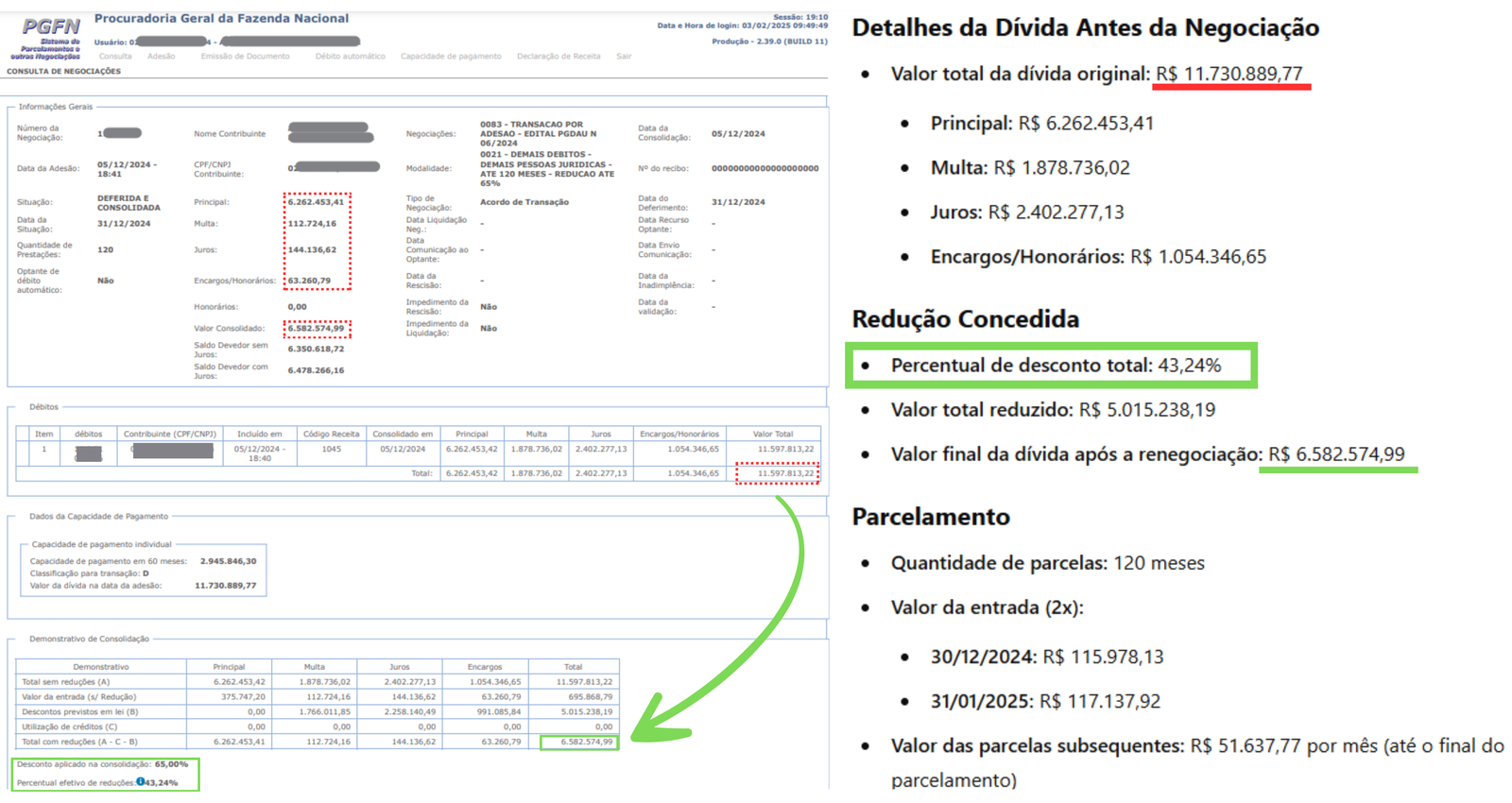Open the Consulta menu
The width and height of the screenshot is (1512, 803).
click(115, 57)
